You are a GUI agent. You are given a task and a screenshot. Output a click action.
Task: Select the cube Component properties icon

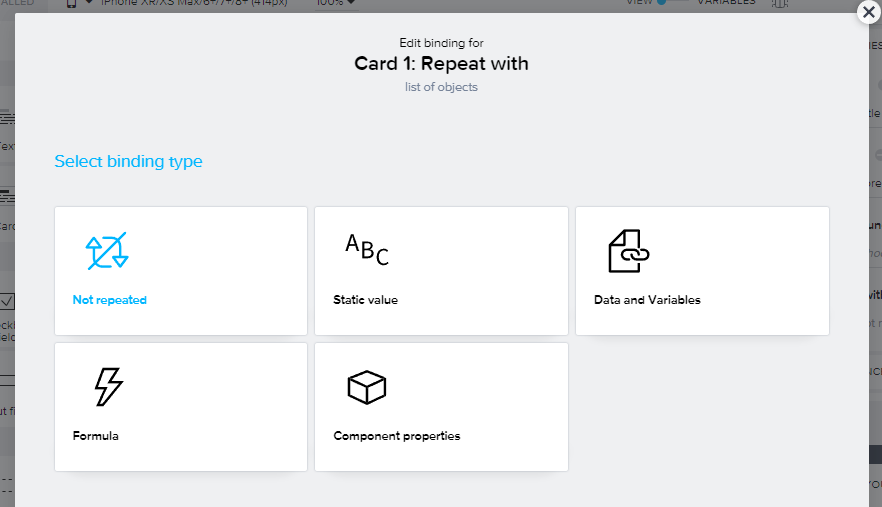point(367,387)
